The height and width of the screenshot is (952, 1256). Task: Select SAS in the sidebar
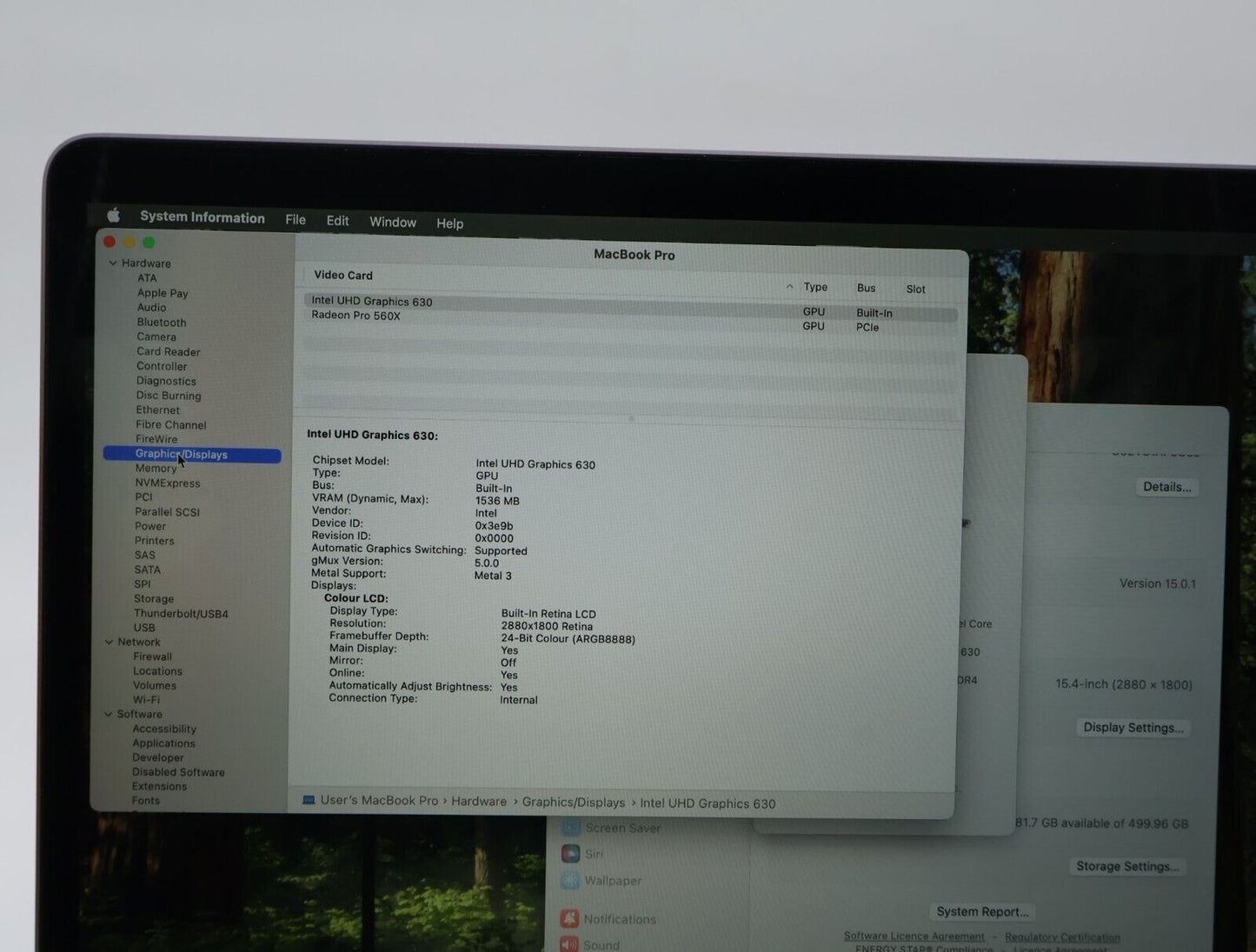point(145,556)
